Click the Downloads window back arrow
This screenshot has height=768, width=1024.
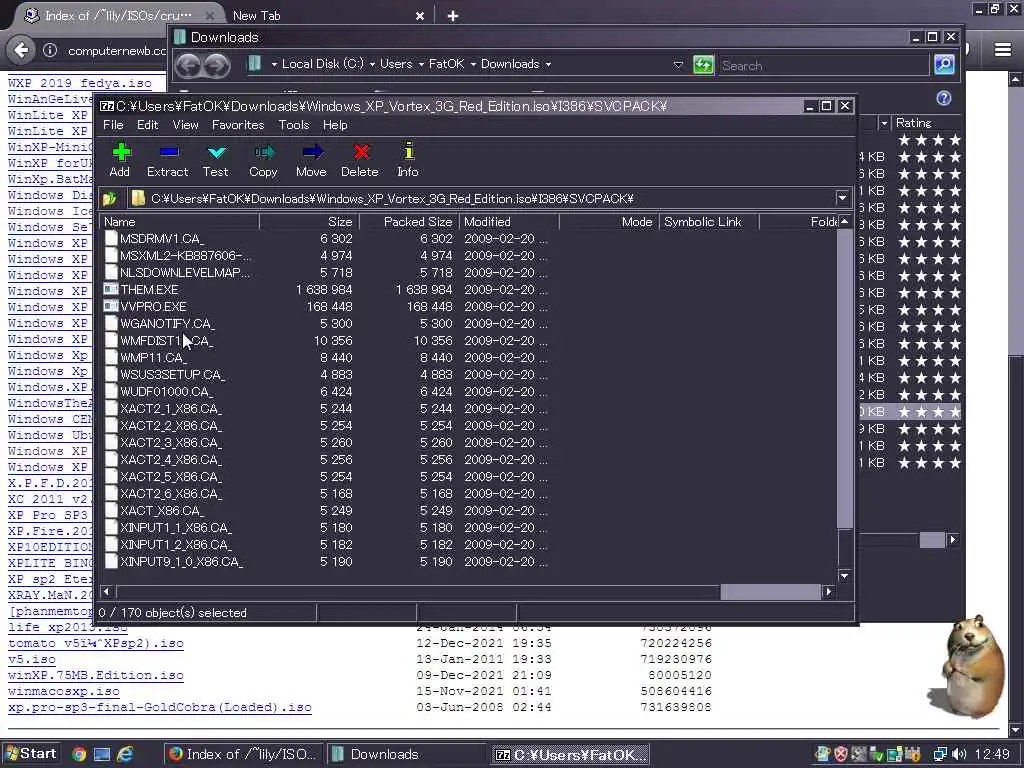click(x=189, y=65)
